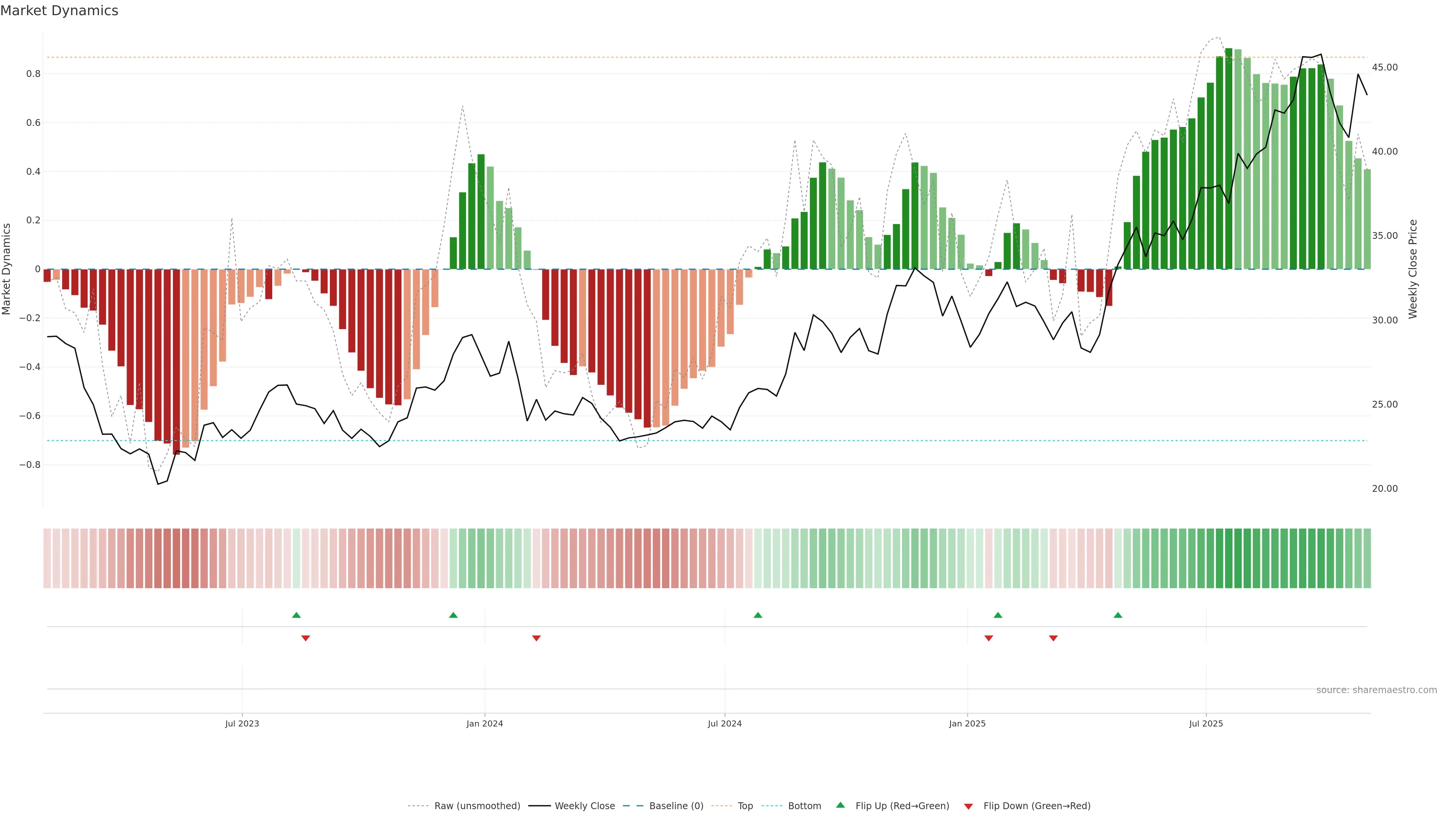This screenshot has width=1456, height=819.
Task: Toggle the Weekly Close legend entry
Action: pyautogui.click(x=584, y=806)
